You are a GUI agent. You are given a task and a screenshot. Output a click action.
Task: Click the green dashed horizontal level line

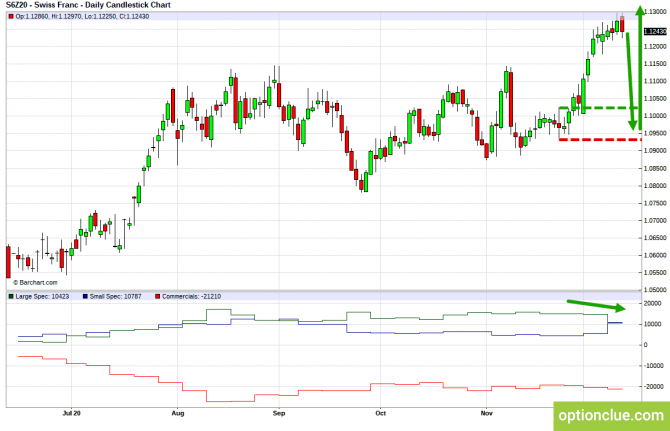600,107
